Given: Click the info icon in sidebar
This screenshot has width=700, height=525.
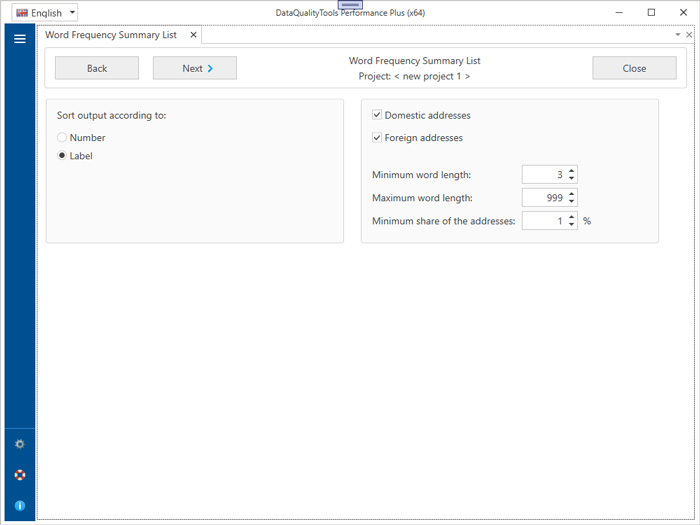Looking at the screenshot, I should 19,506.
